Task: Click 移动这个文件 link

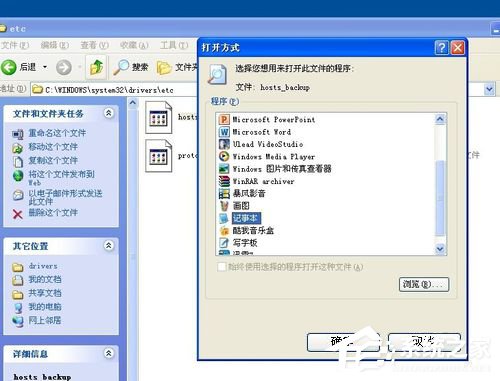Action: coord(53,147)
